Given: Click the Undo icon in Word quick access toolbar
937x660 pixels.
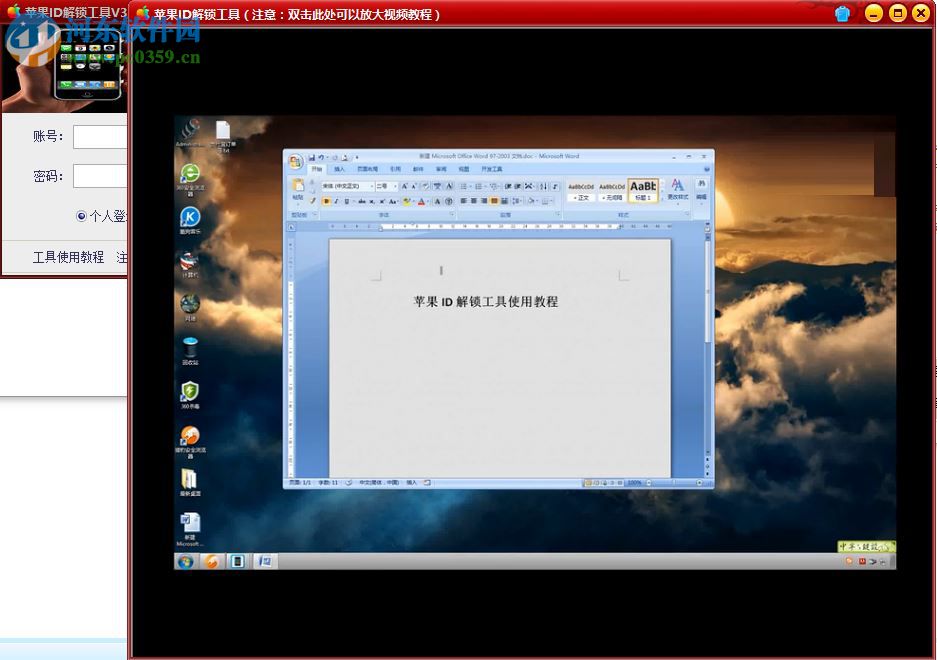Looking at the screenshot, I should [x=321, y=157].
